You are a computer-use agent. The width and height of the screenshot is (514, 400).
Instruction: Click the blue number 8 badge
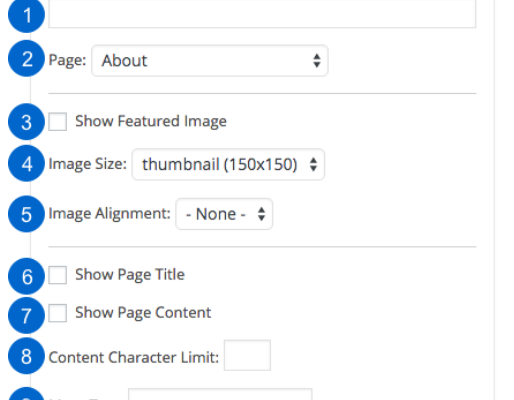(x=26, y=356)
